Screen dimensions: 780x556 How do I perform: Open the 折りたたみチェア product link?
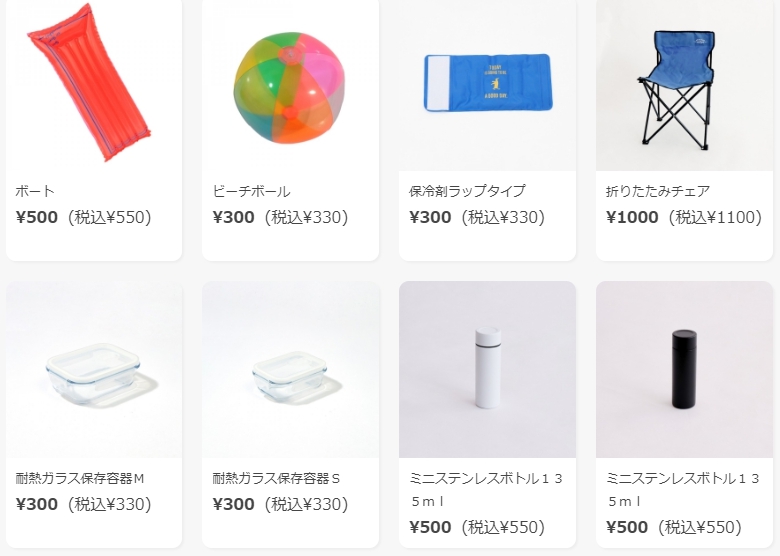[x=658, y=191]
